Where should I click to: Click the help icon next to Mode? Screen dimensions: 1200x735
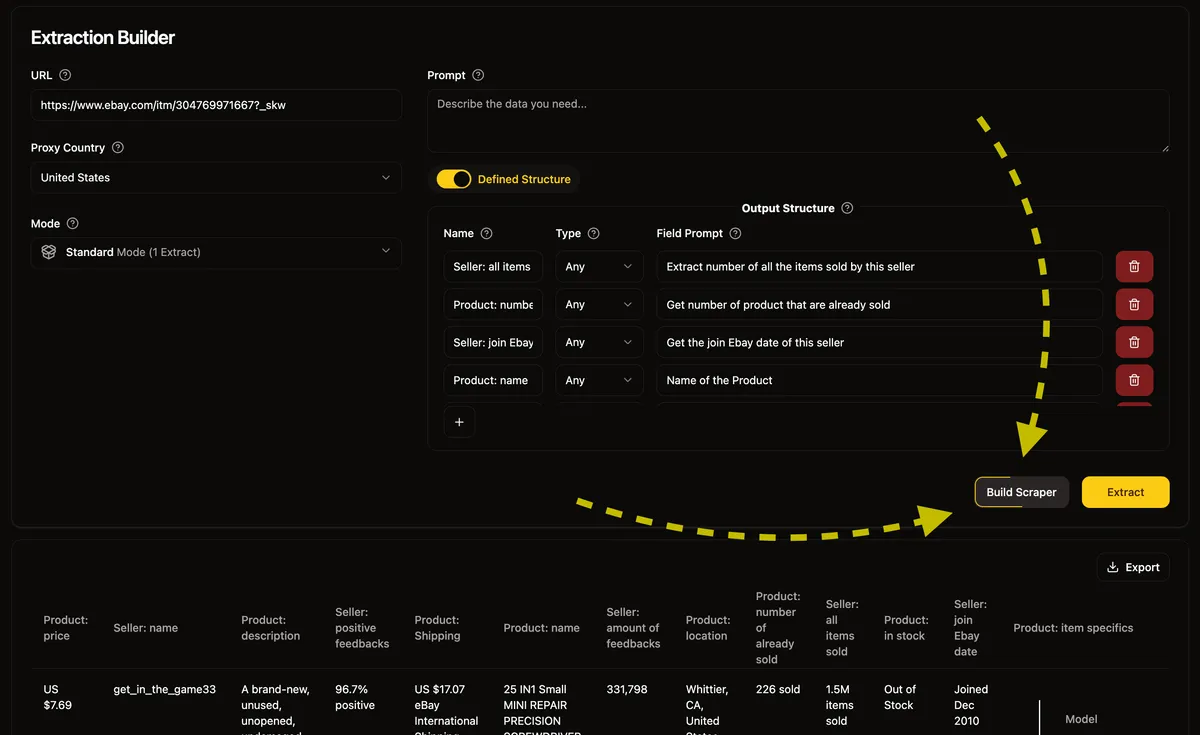[72, 224]
